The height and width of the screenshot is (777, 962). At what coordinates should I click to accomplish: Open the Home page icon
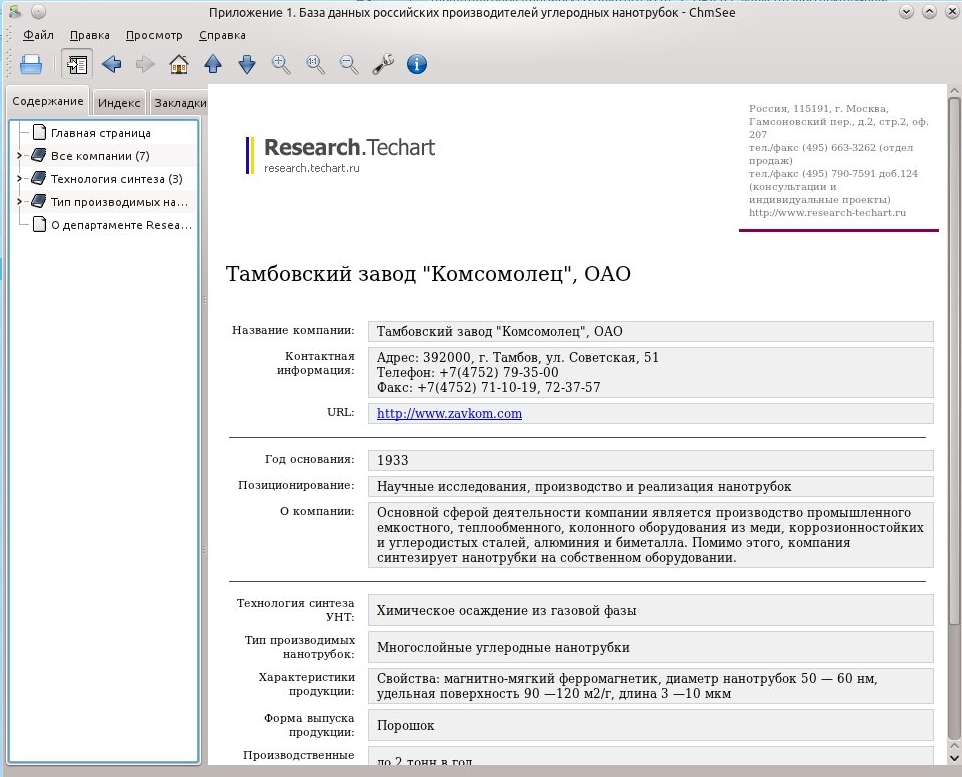pos(179,64)
